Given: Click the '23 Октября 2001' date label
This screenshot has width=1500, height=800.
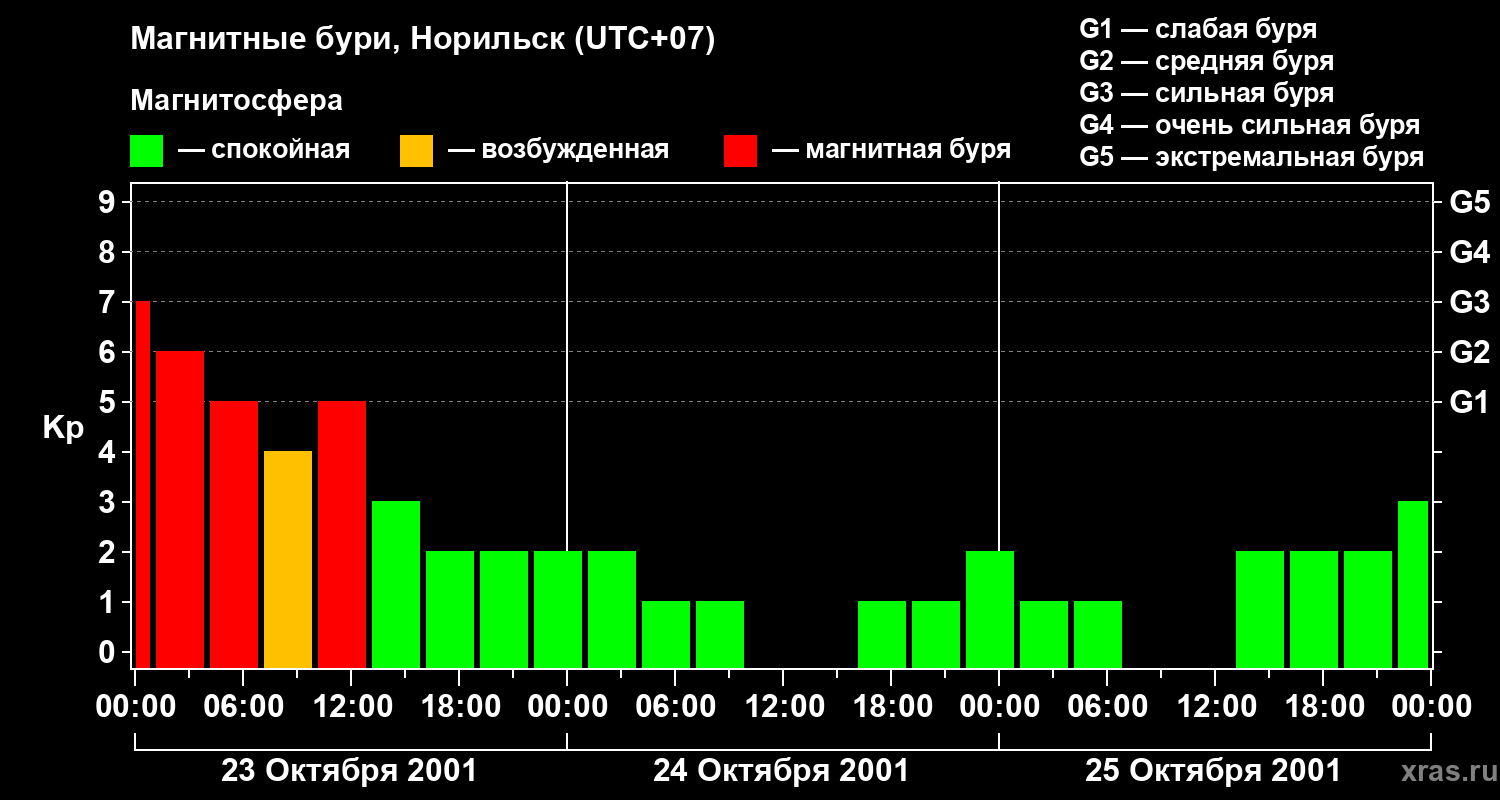Looking at the screenshot, I should (349, 771).
